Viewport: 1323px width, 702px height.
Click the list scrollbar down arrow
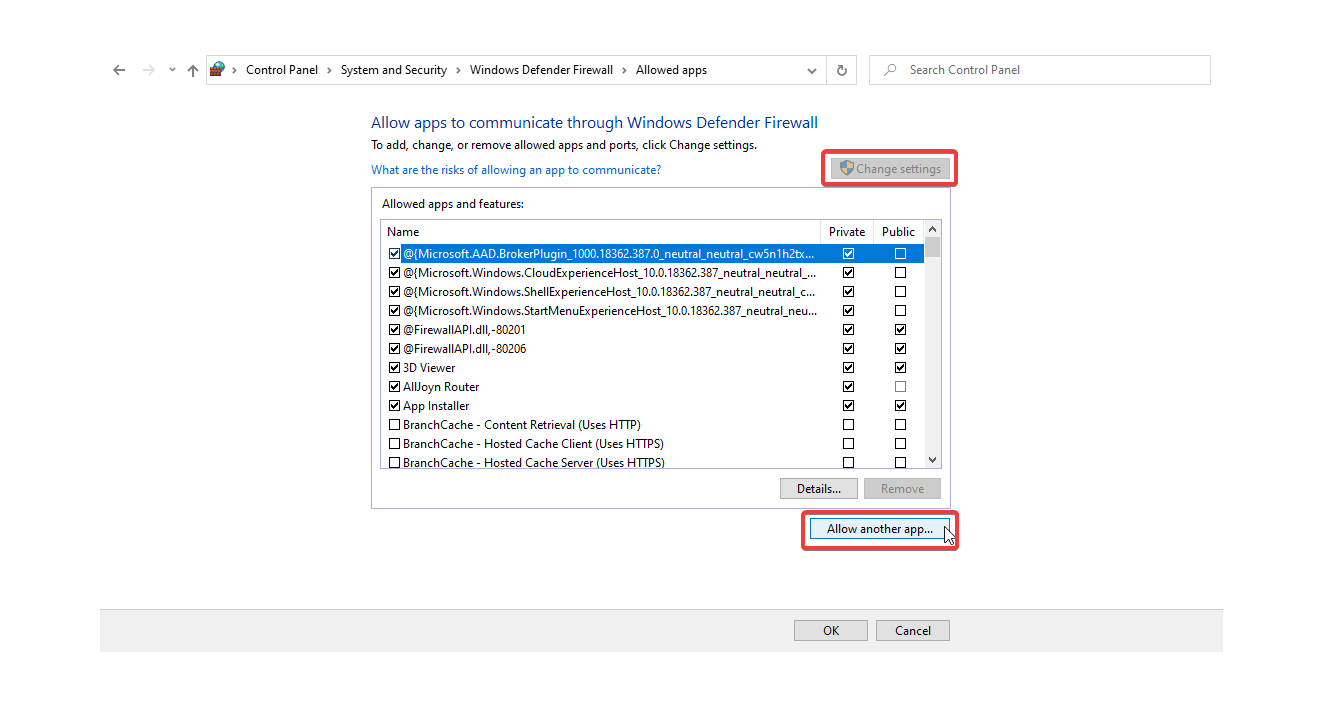click(x=932, y=460)
